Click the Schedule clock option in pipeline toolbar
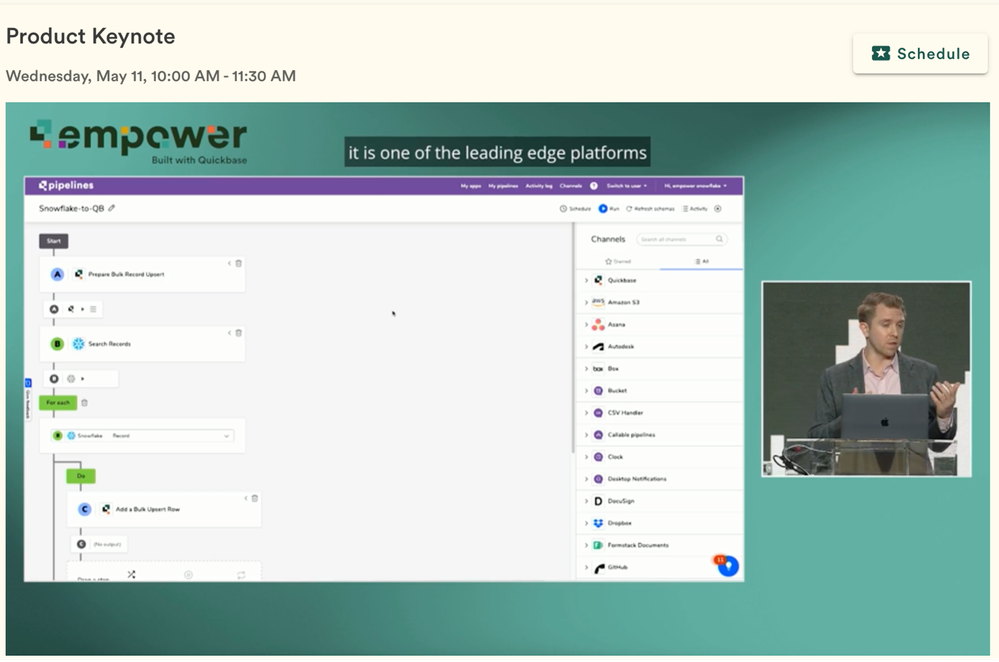 (x=575, y=208)
